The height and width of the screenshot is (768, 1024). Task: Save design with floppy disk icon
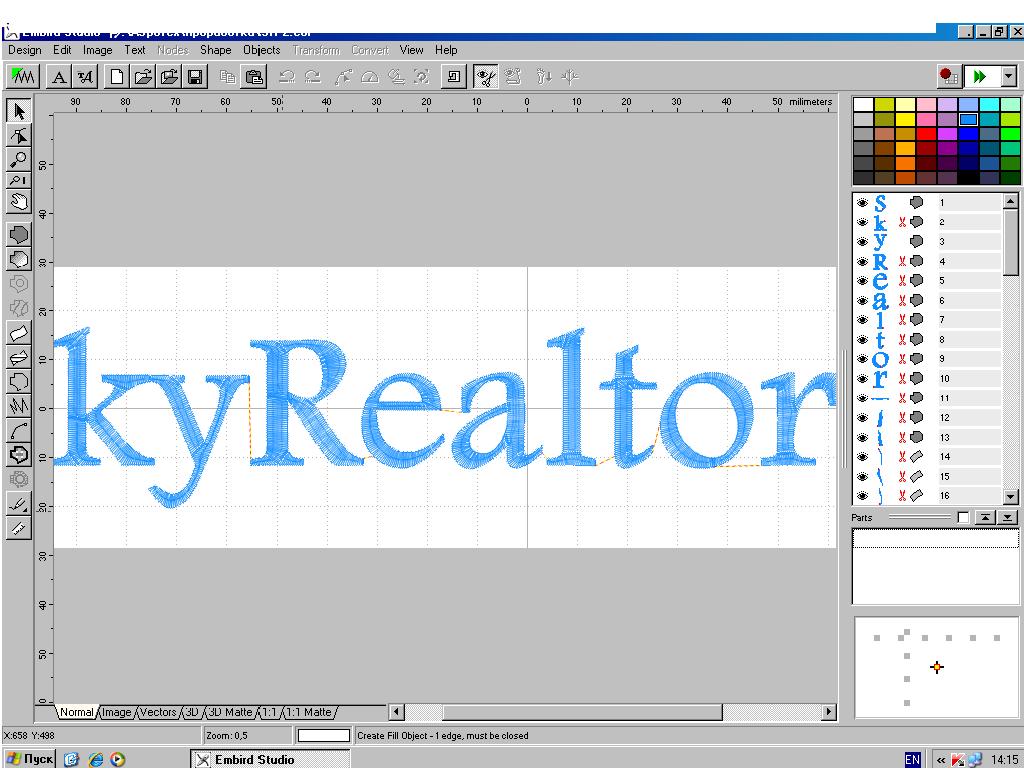(195, 77)
